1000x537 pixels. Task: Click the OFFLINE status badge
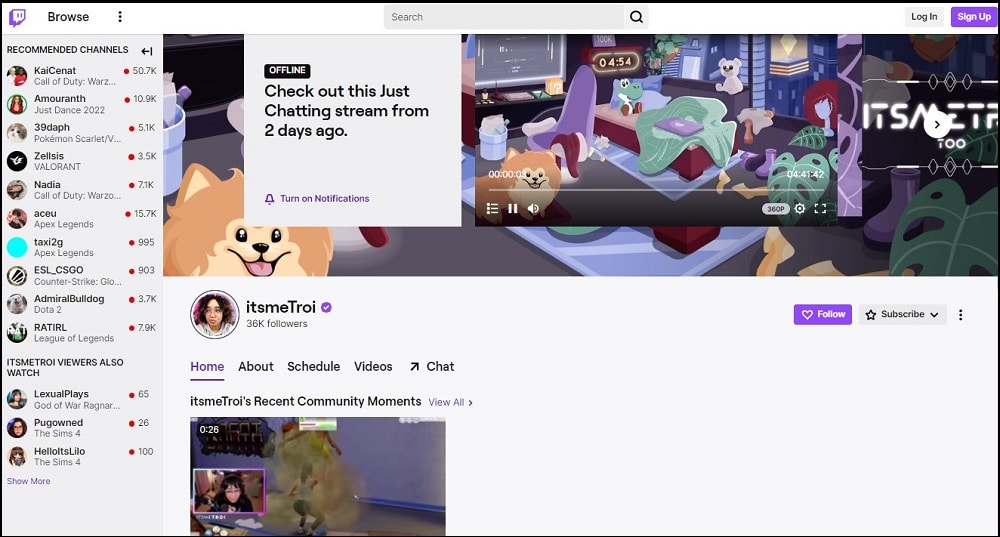point(288,70)
